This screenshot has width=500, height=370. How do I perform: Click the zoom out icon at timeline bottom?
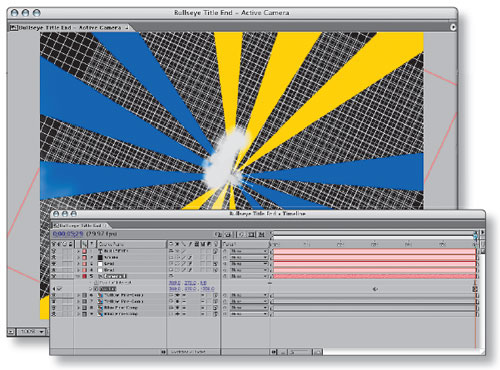pyautogui.click(x=282, y=352)
